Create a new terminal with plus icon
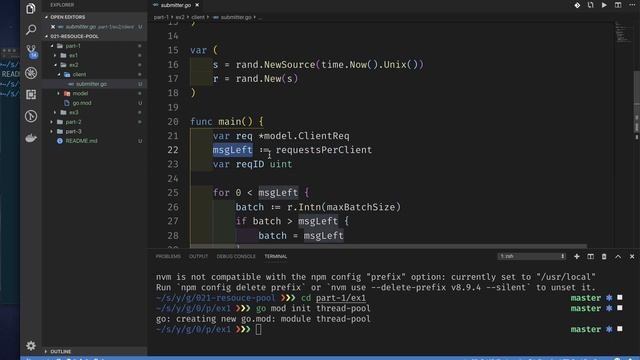The height and width of the screenshot is (360, 640). [577, 256]
